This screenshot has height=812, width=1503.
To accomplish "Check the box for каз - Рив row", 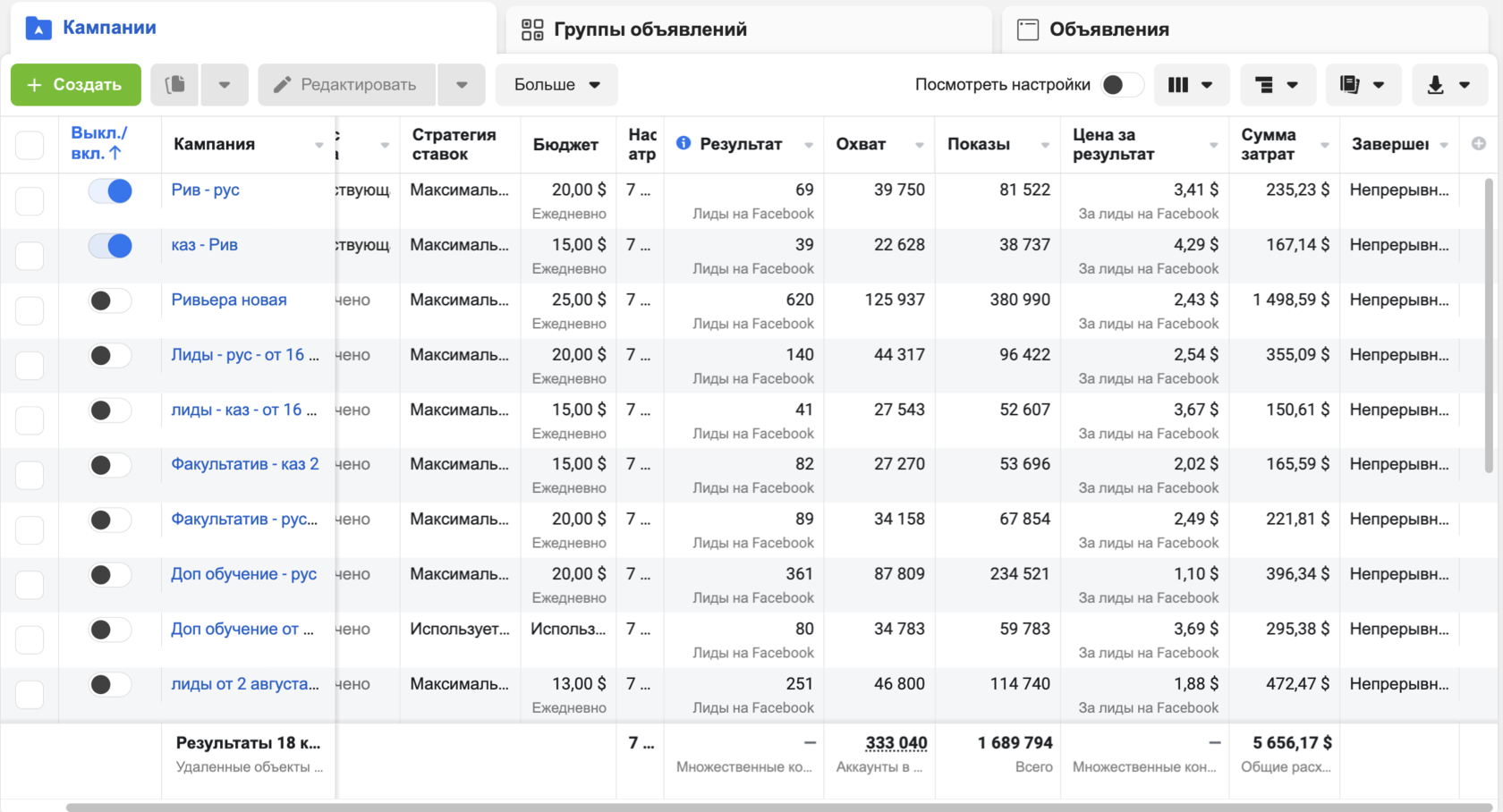I will [x=30, y=256].
